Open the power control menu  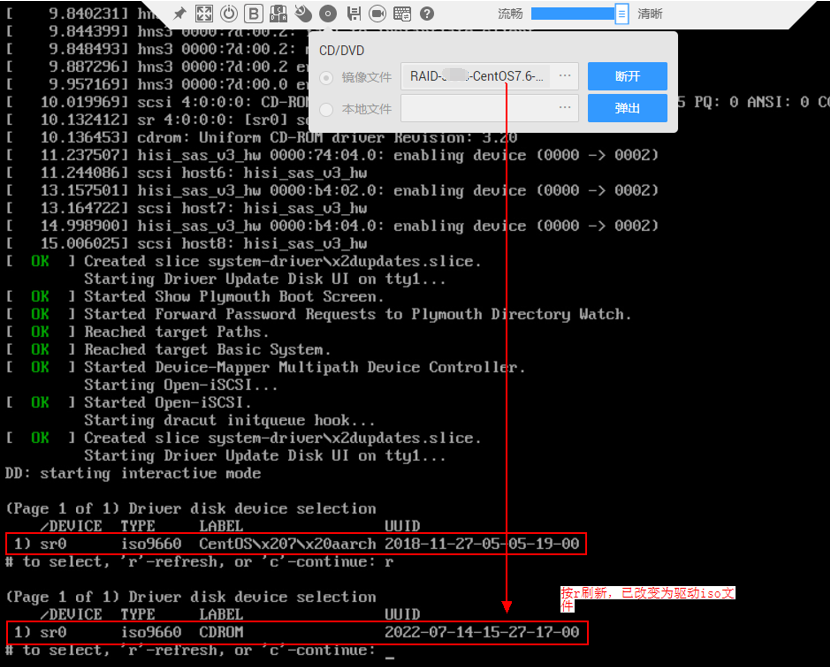(229, 14)
